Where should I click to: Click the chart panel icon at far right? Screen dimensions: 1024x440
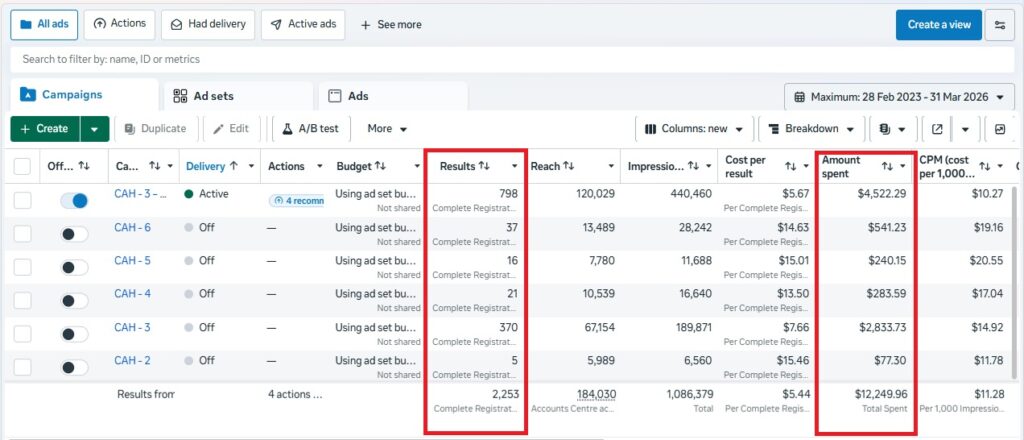tap(999, 129)
